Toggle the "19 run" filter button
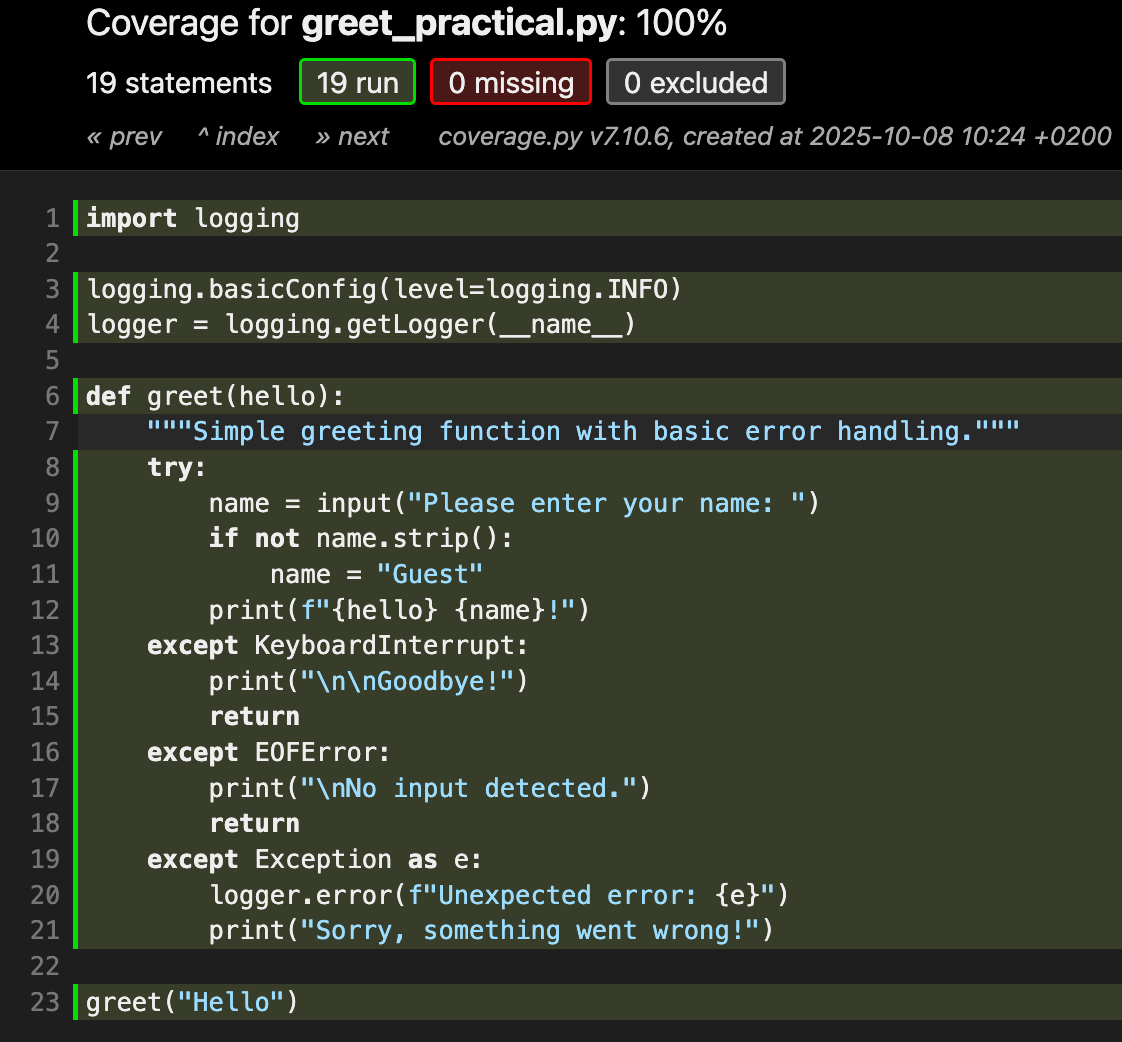1122x1042 pixels. click(x=357, y=82)
